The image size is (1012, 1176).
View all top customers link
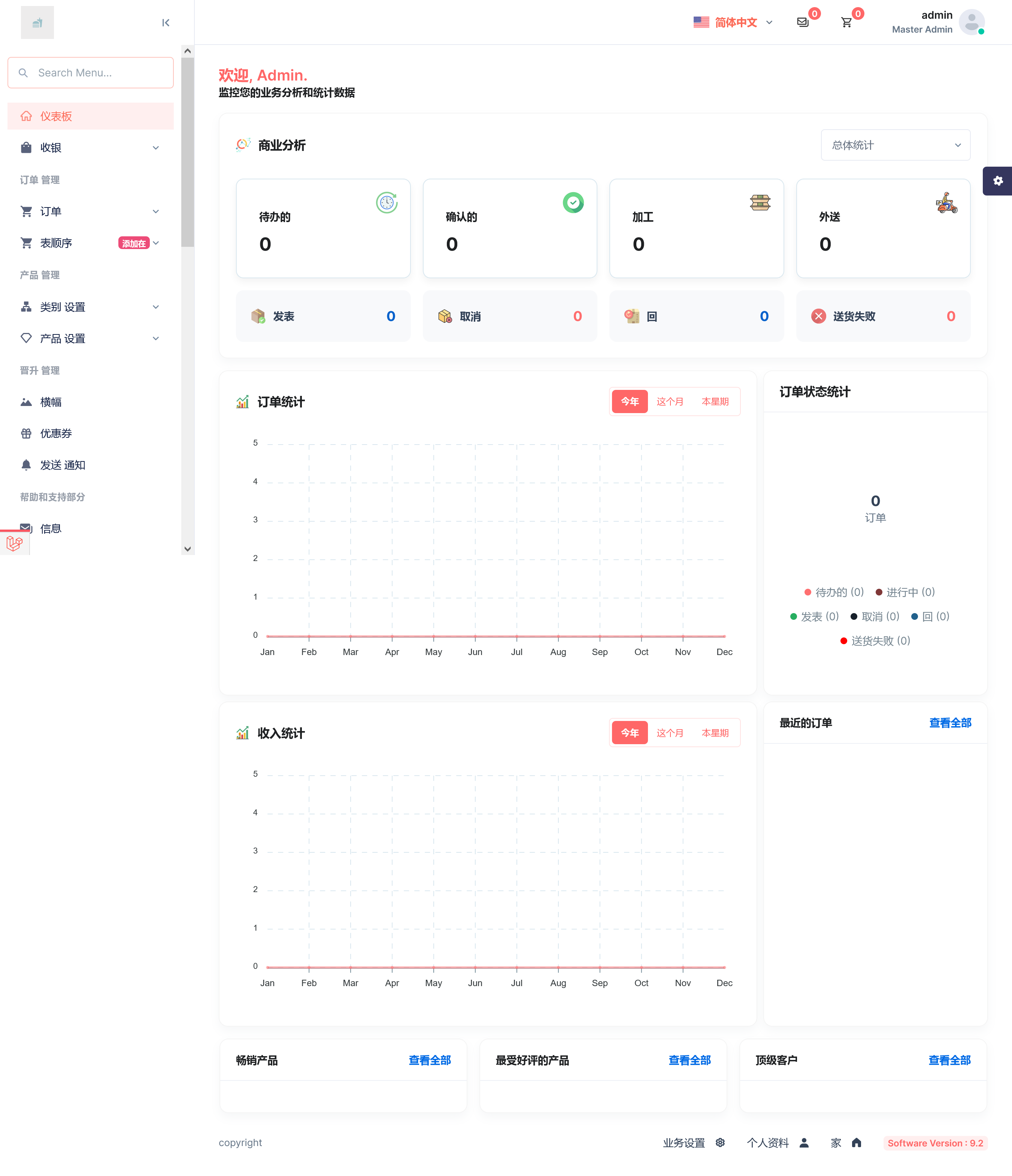tap(949, 1060)
